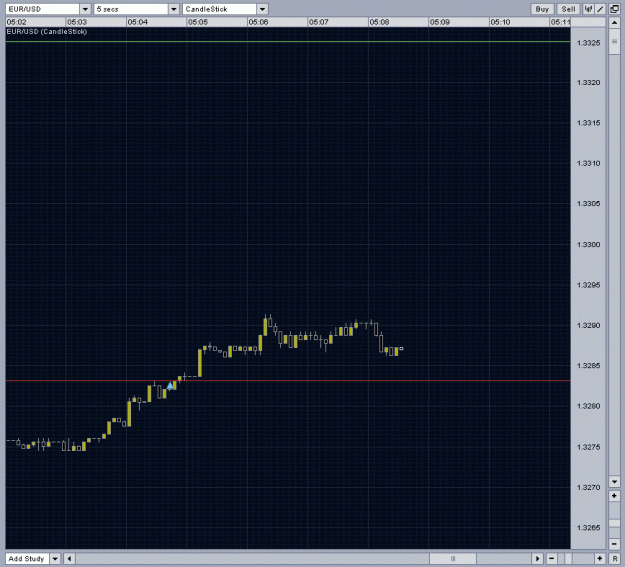The image size is (625, 567).
Task: Click horizontal scroll left arrow
Action: 69,559
